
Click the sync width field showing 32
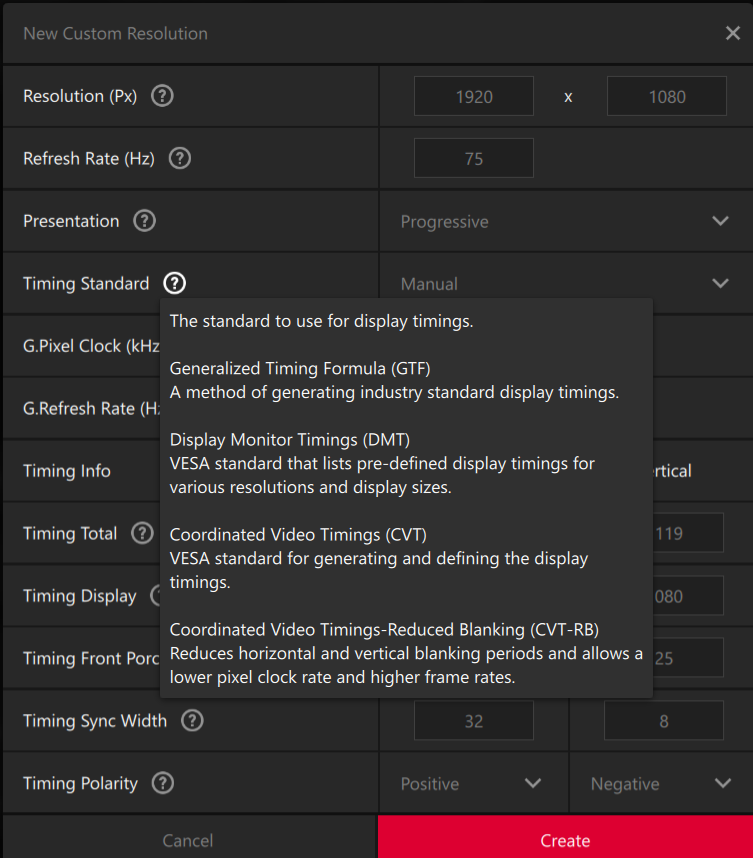(x=473, y=720)
